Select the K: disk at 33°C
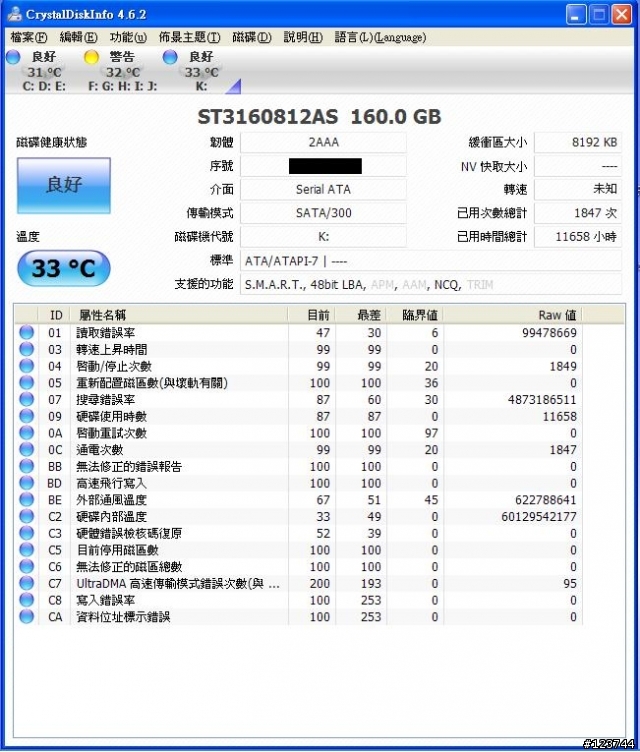This screenshot has width=640, height=752. tap(201, 72)
